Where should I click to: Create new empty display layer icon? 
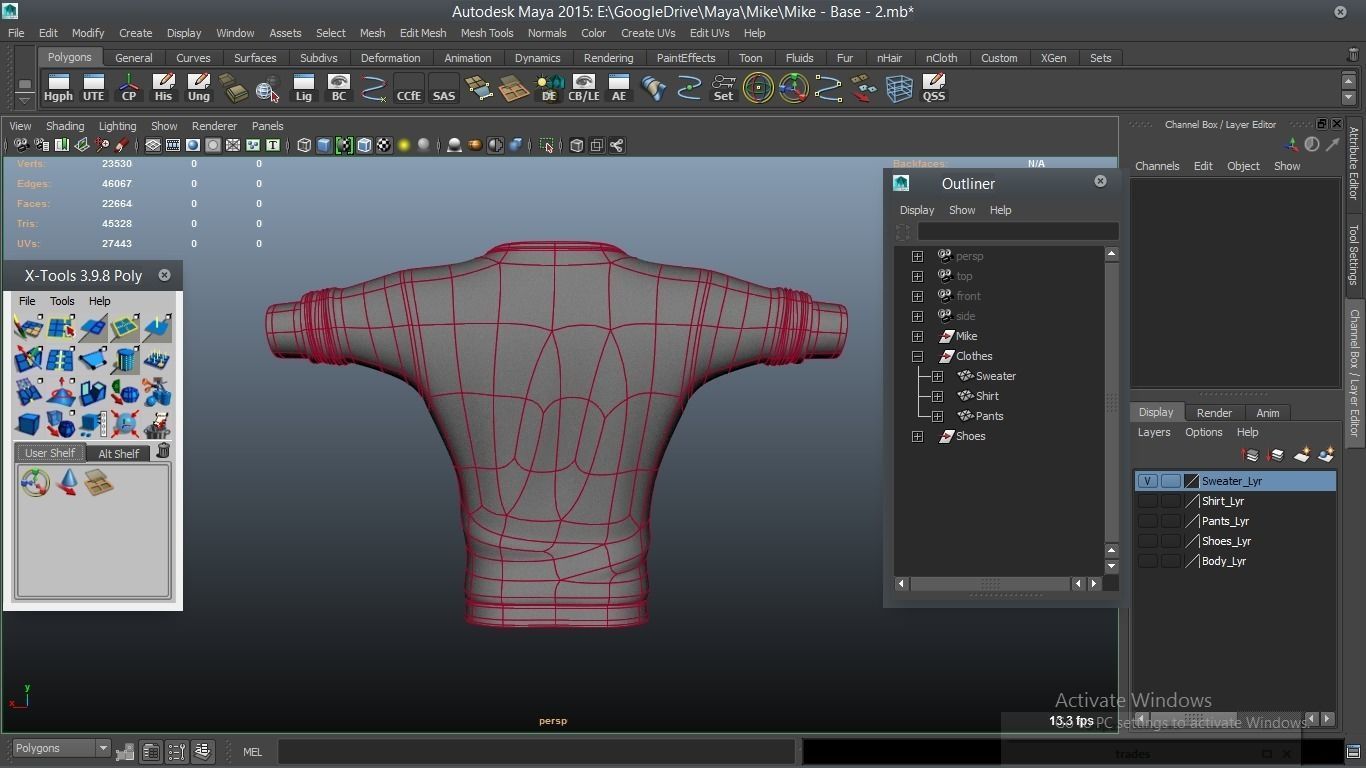1301,455
